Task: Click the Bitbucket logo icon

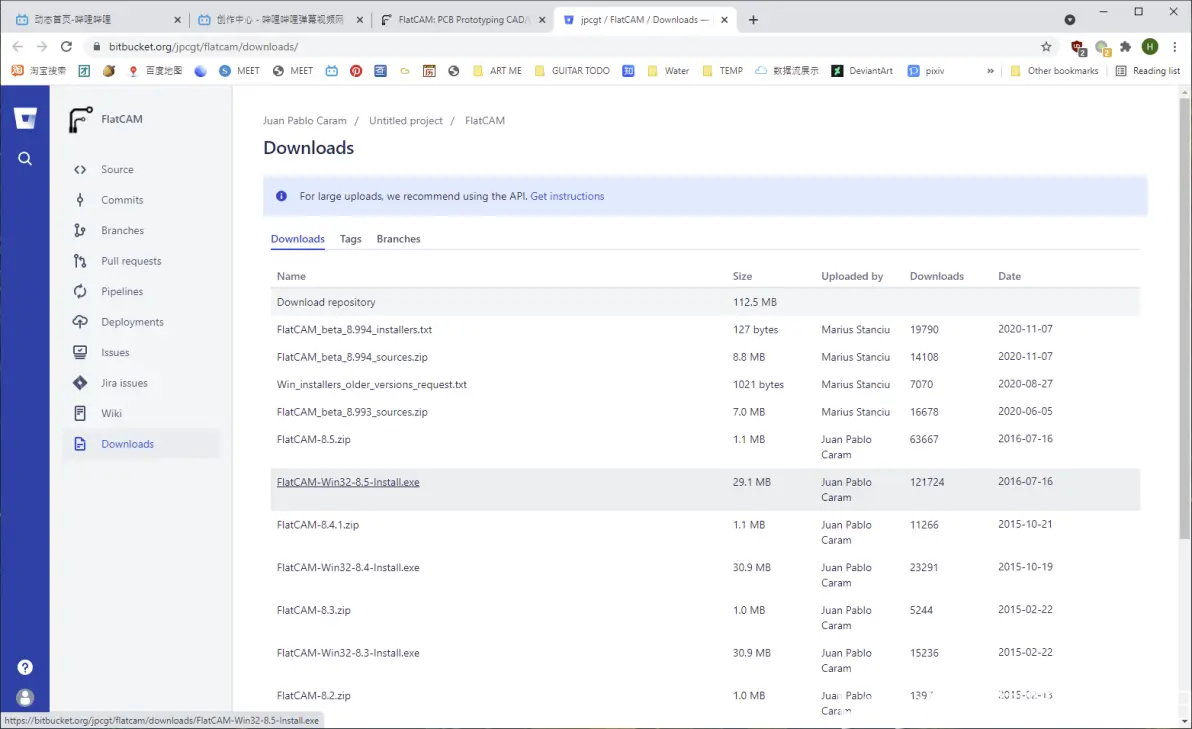Action: [25, 119]
